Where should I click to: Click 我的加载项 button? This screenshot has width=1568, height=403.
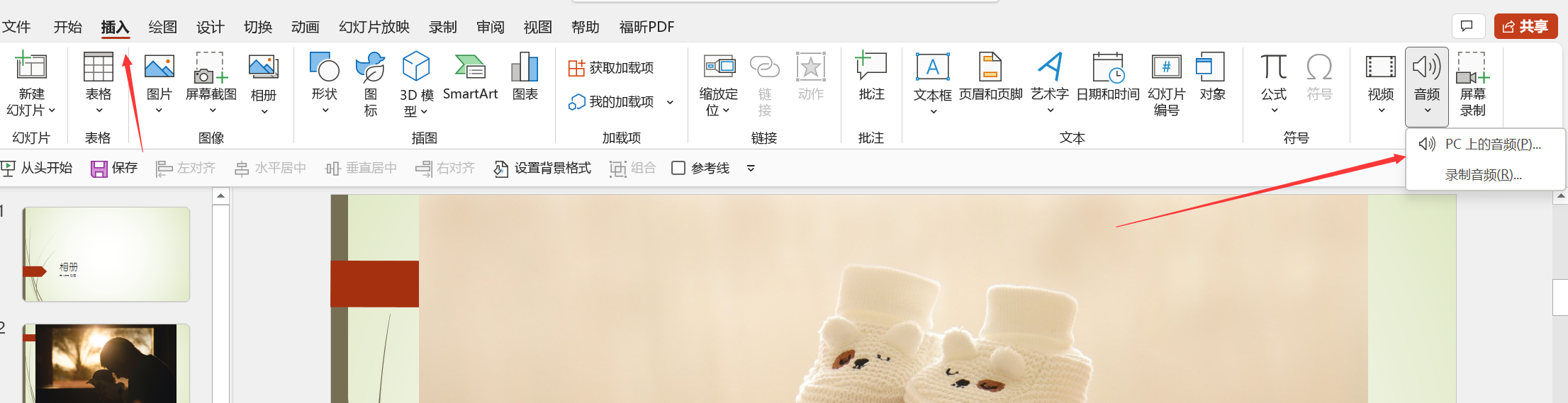click(x=611, y=103)
